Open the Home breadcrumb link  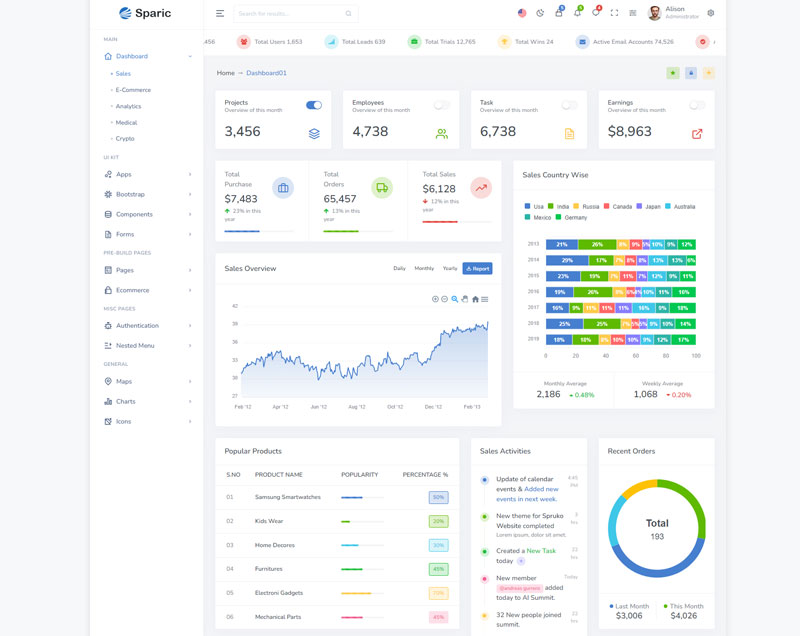coord(226,73)
